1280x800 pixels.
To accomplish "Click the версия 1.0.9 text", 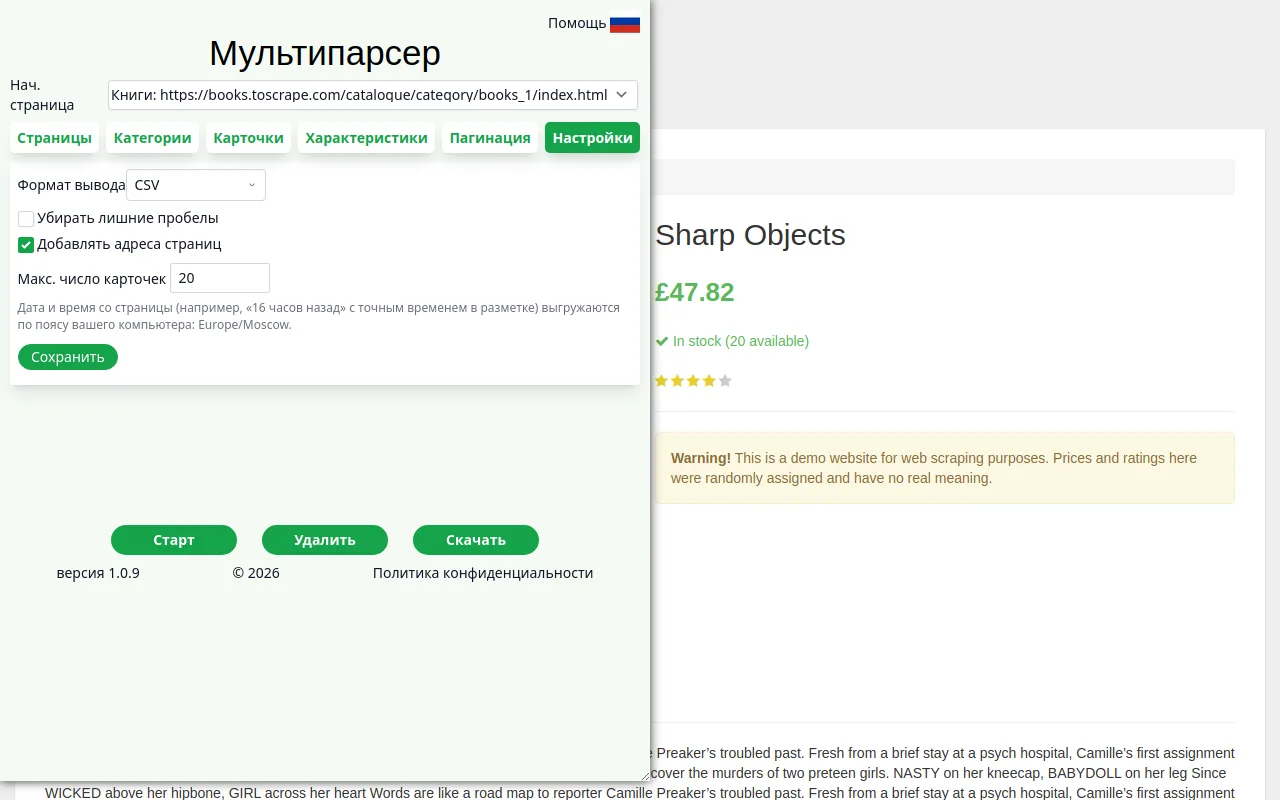I will 98,573.
